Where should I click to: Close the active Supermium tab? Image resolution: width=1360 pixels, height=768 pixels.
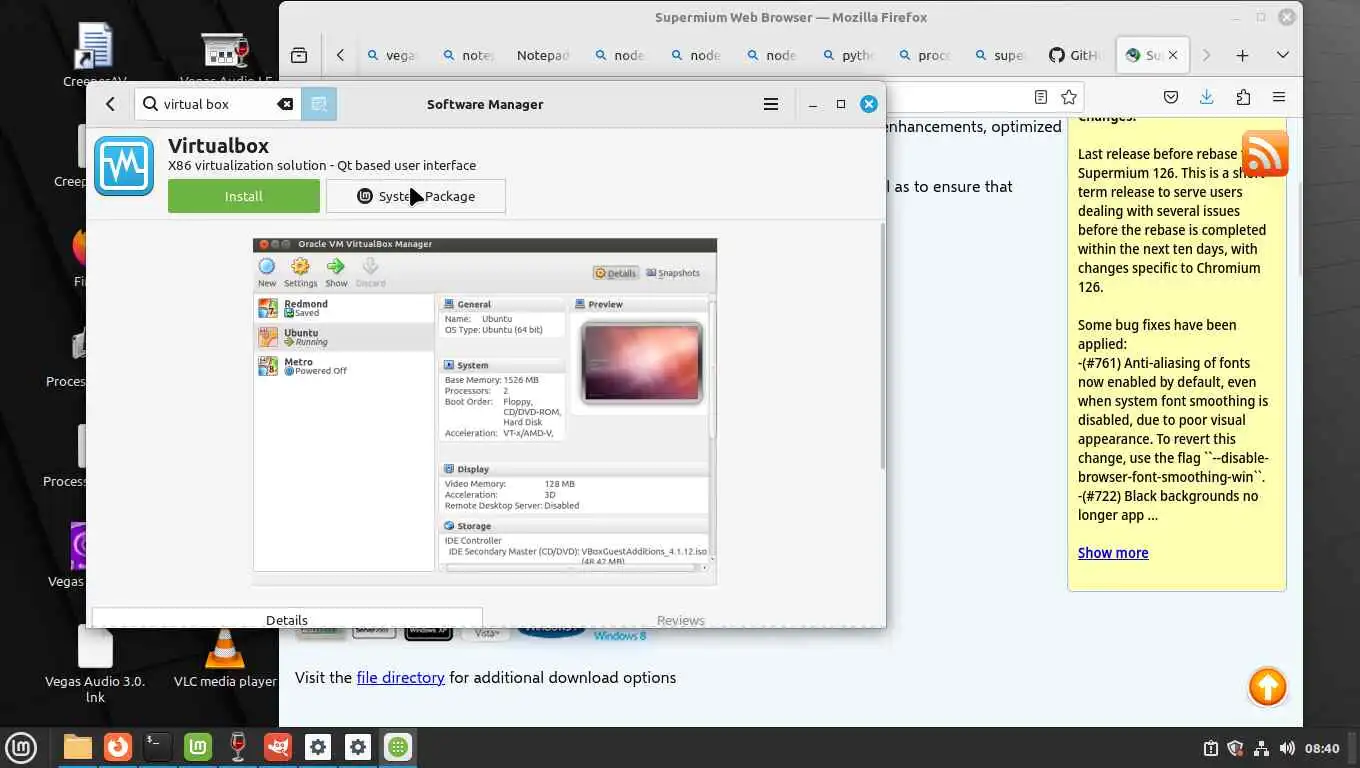pos(1173,55)
